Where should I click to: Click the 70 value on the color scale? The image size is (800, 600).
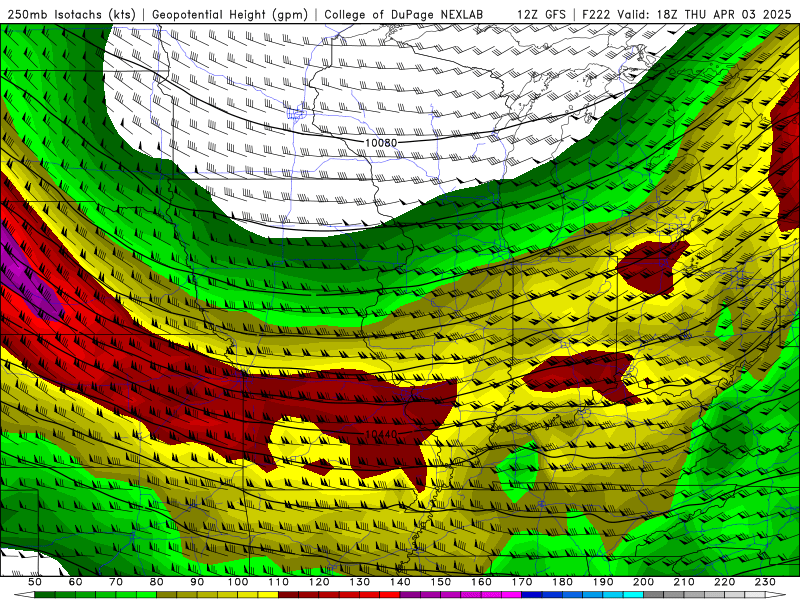[x=116, y=582]
